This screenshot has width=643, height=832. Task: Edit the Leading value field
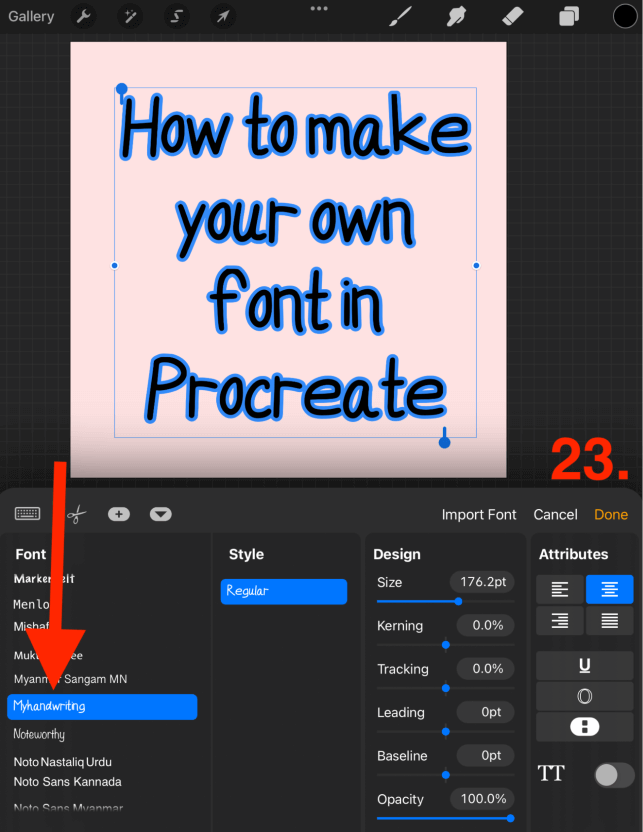[x=485, y=712]
